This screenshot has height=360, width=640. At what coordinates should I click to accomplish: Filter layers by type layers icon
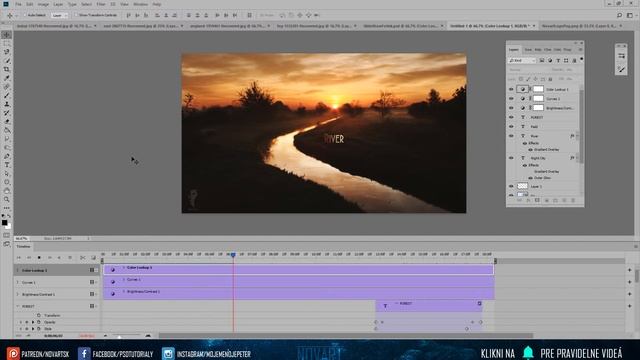(x=558, y=60)
